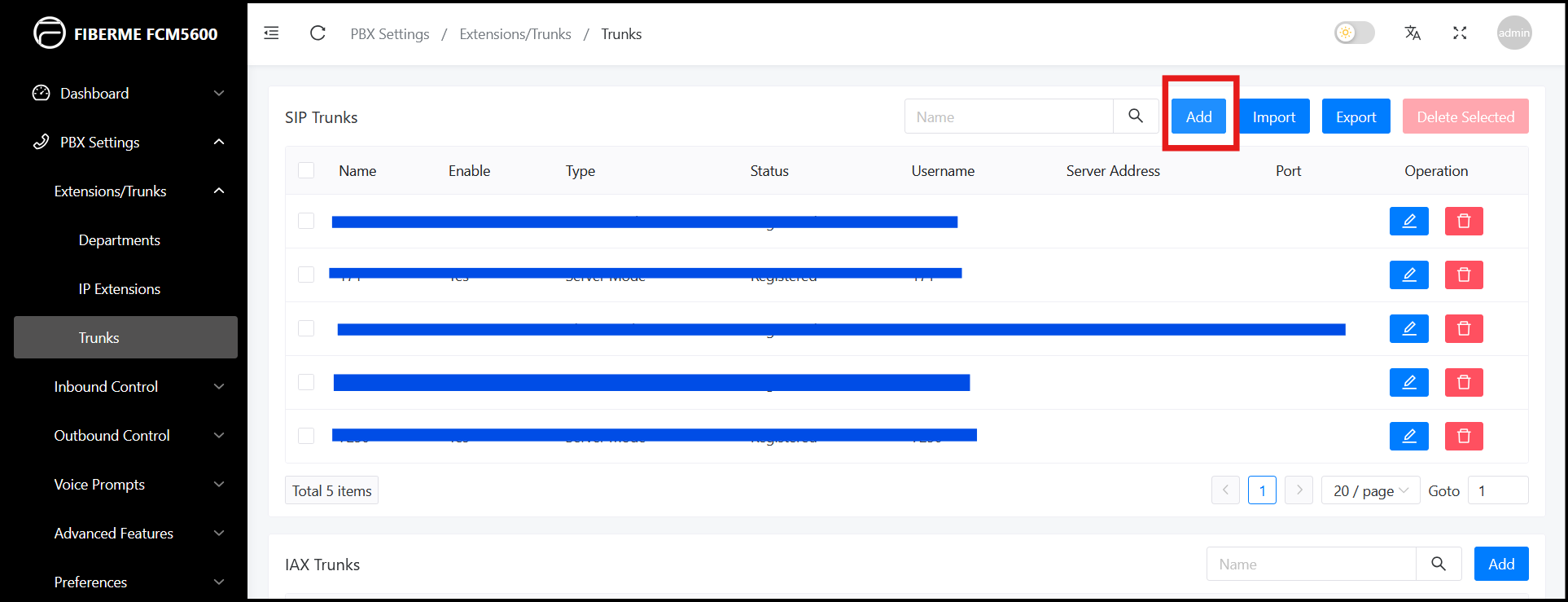Open the admin user avatar
Screen dimensions: 1568x602
pos(1514,33)
